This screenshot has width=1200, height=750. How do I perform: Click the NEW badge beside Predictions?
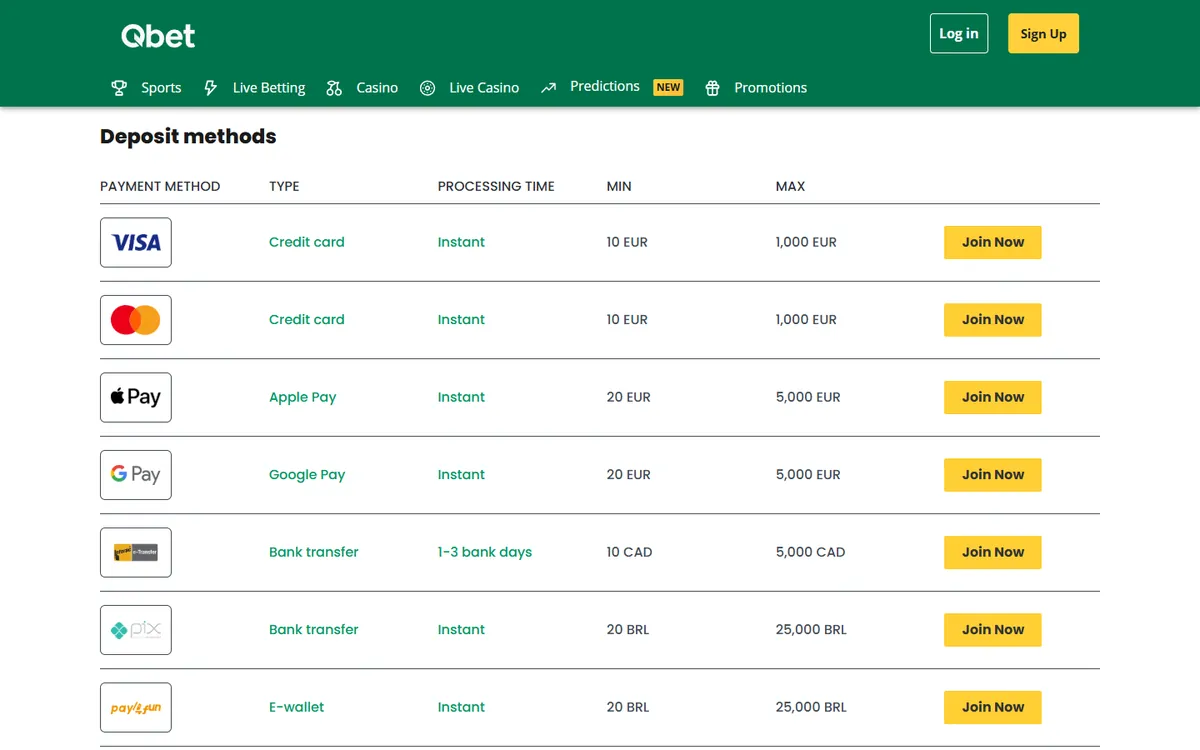click(x=668, y=87)
